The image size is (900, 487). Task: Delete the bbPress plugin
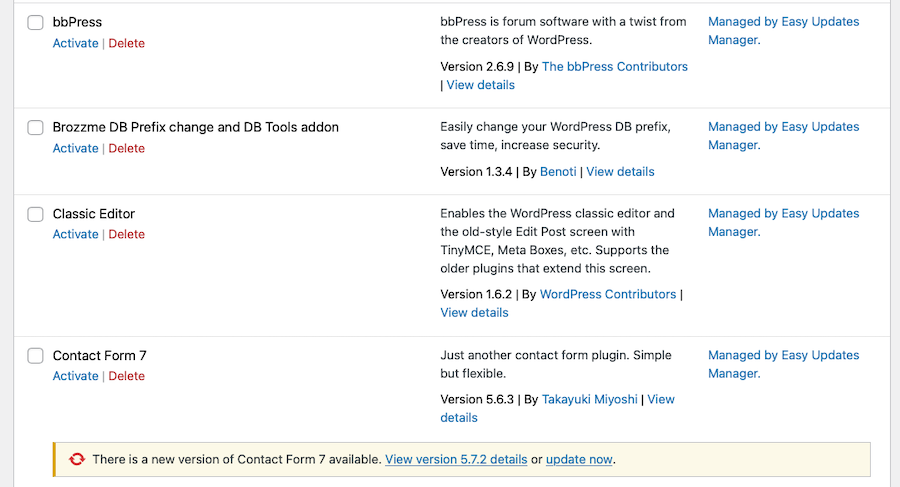pos(126,43)
